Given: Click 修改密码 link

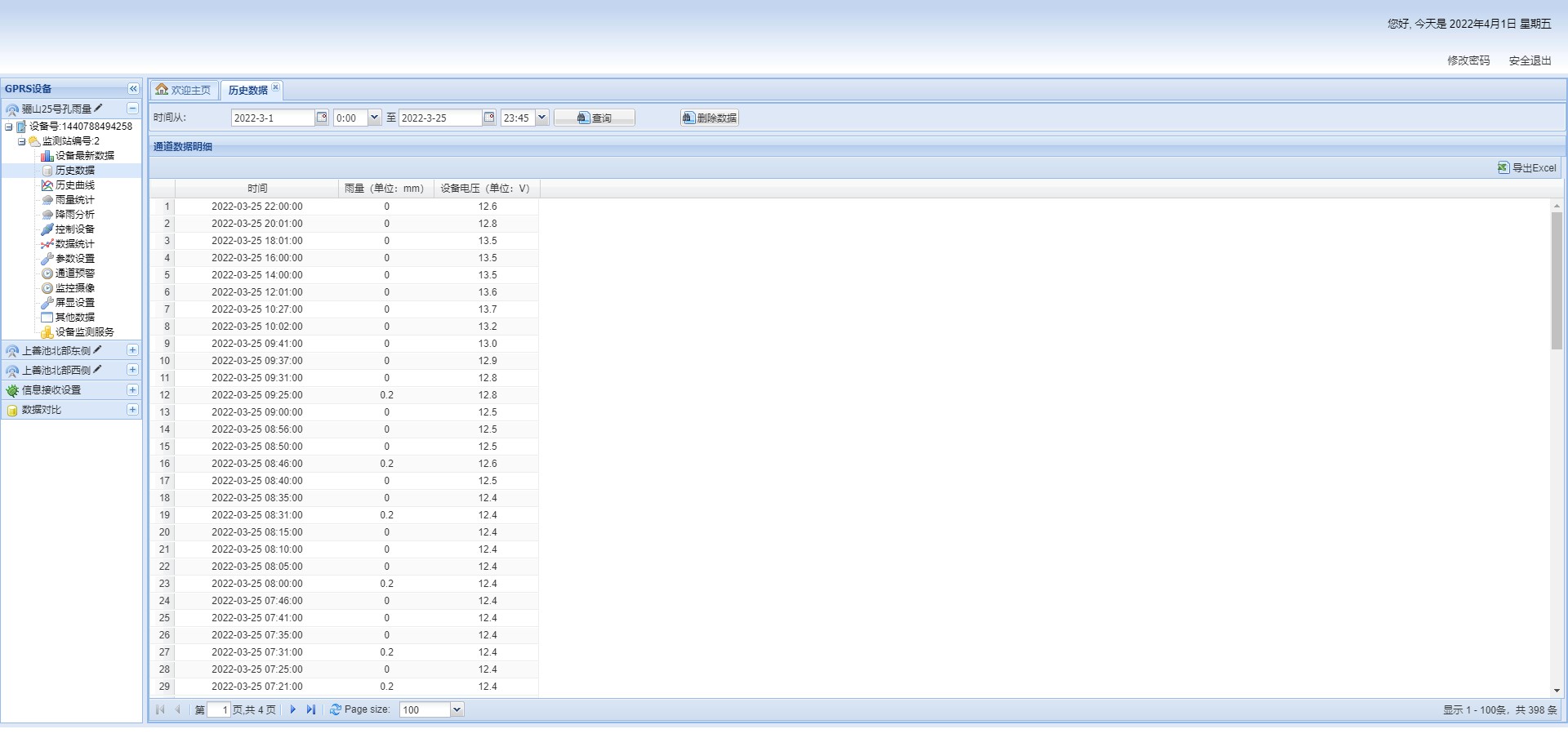Looking at the screenshot, I should click(1468, 60).
